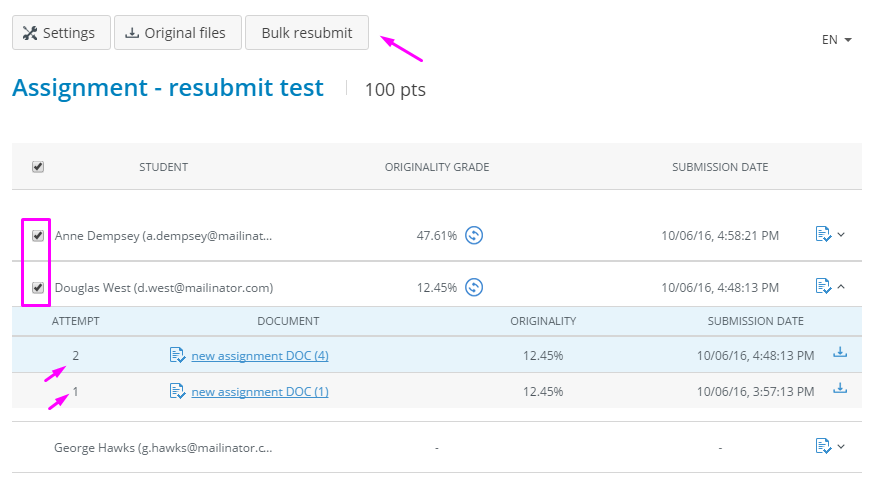Click the Assignment - resubmit test title

(x=167, y=88)
